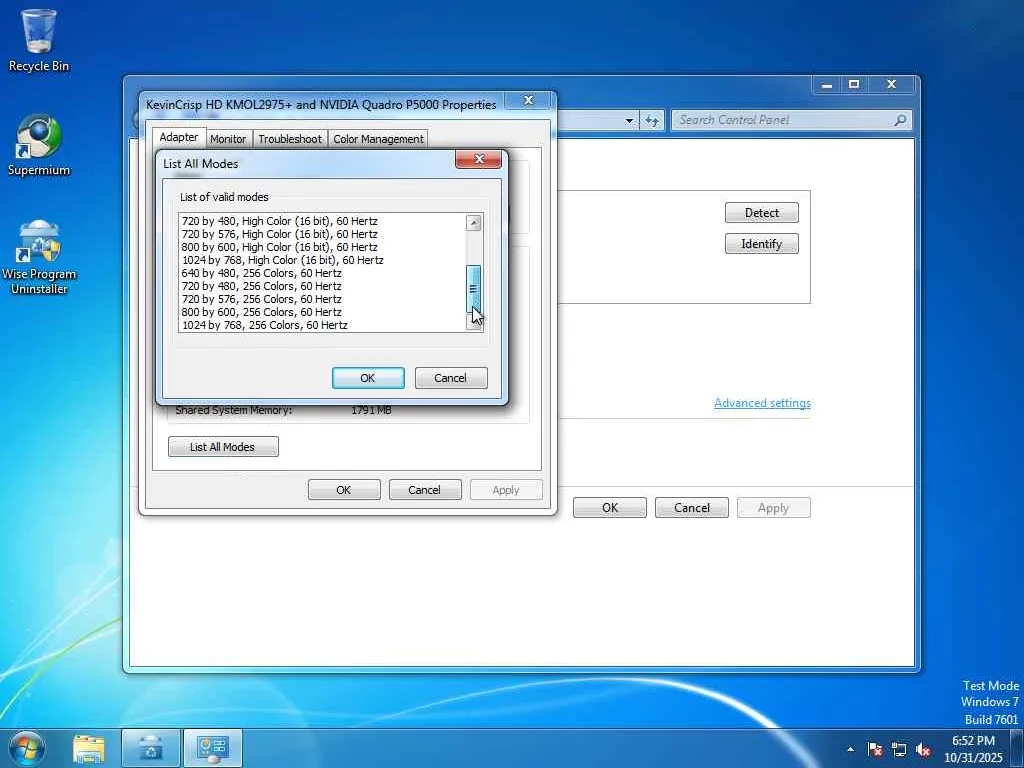Click OK in List All Modes dialog
Image resolution: width=1024 pixels, height=768 pixels.
click(x=368, y=378)
